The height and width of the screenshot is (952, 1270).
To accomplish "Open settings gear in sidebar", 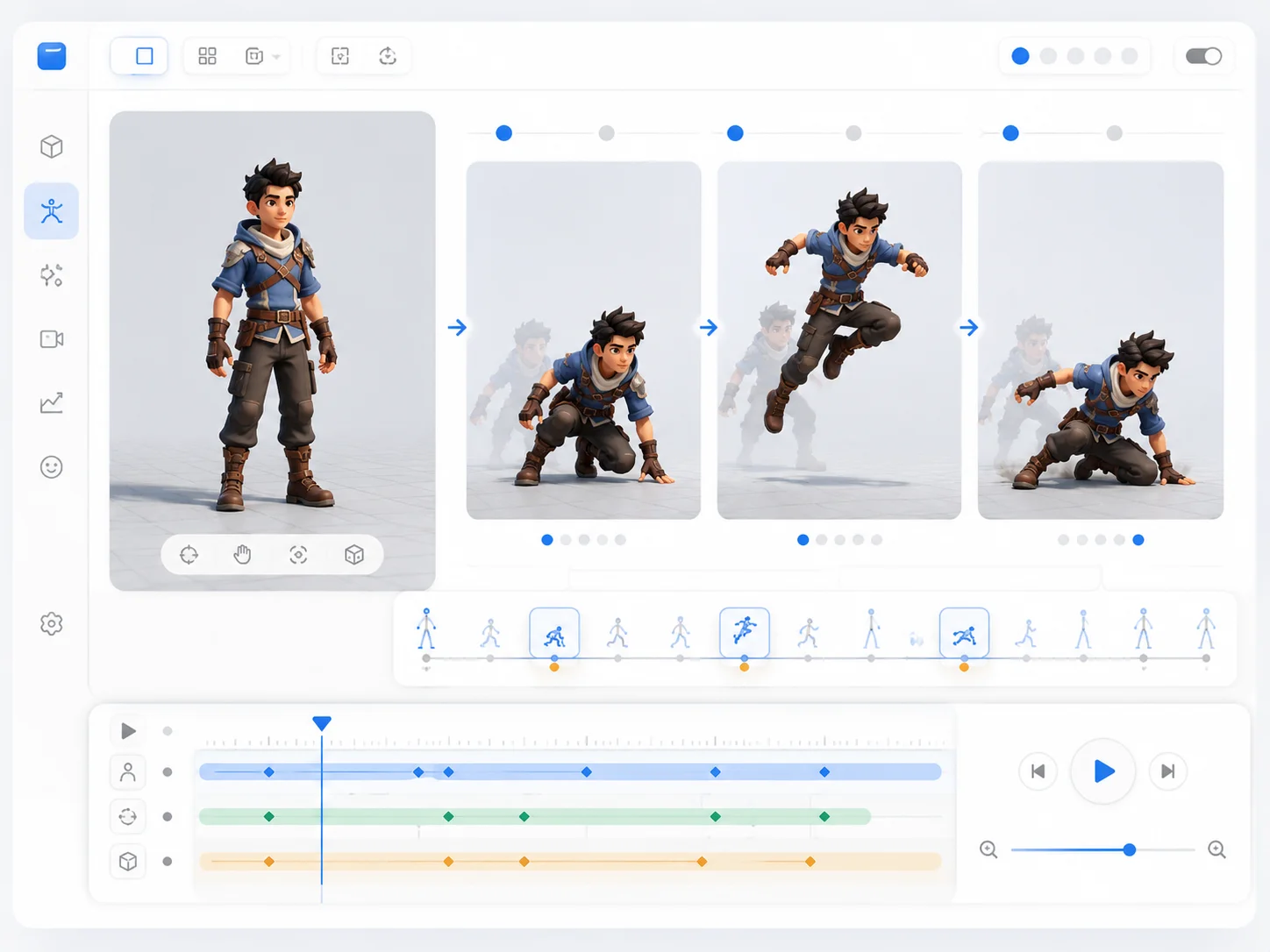I will (x=52, y=624).
